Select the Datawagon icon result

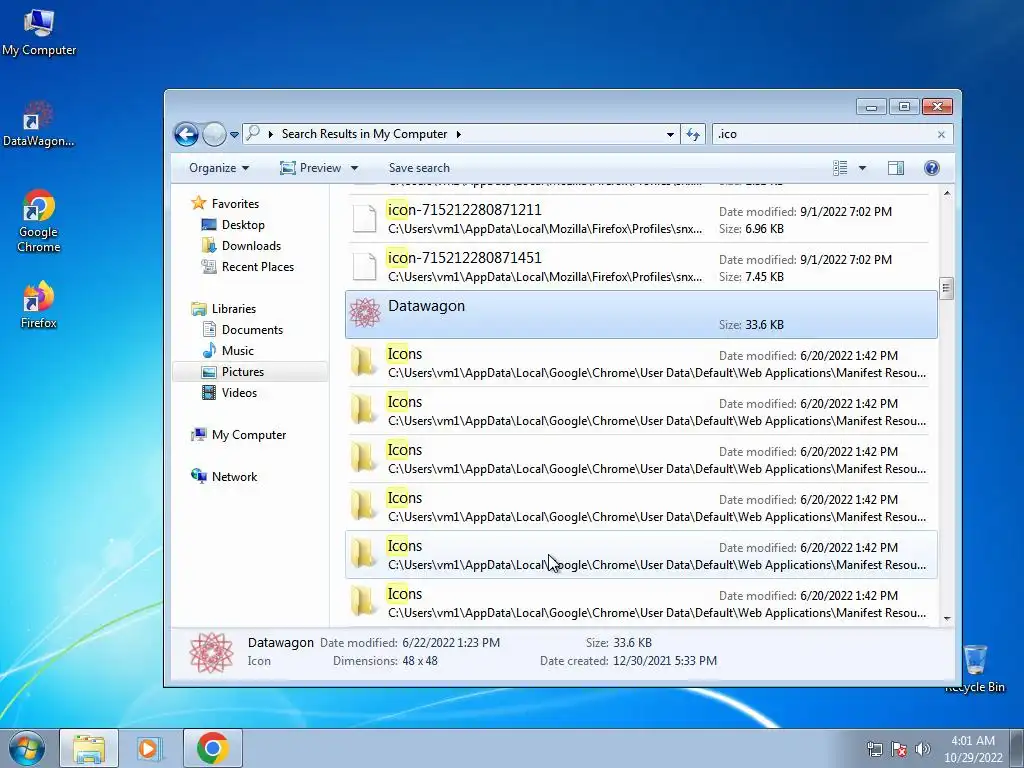(x=641, y=315)
